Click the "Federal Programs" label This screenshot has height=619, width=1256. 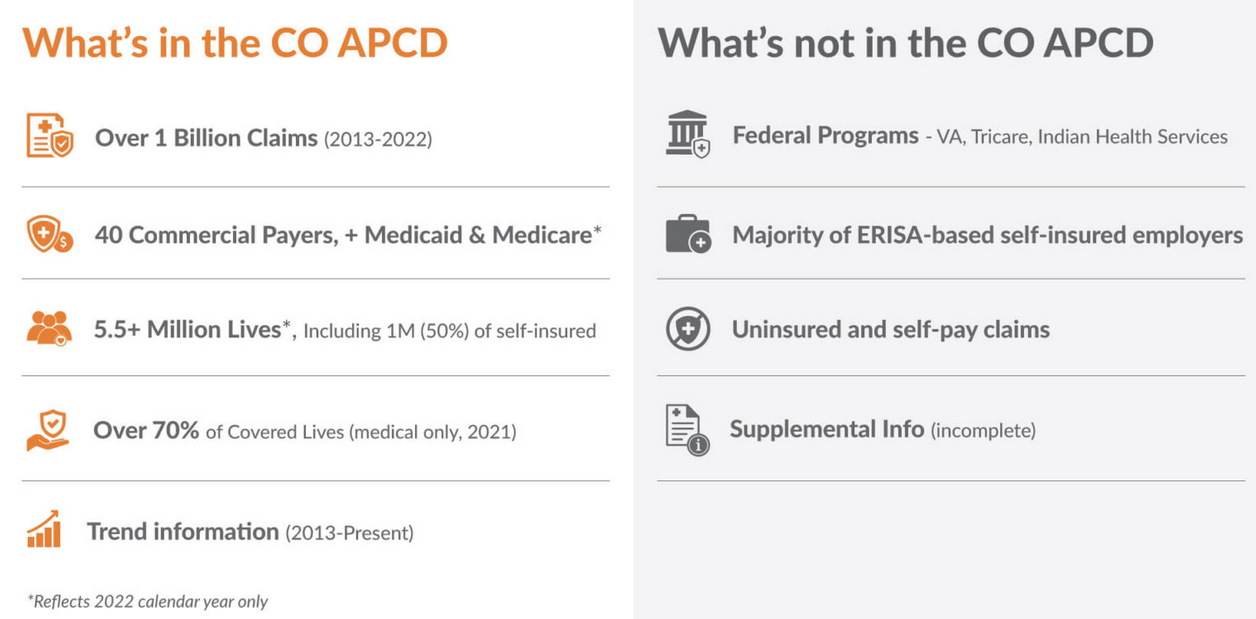pyautogui.click(x=825, y=135)
